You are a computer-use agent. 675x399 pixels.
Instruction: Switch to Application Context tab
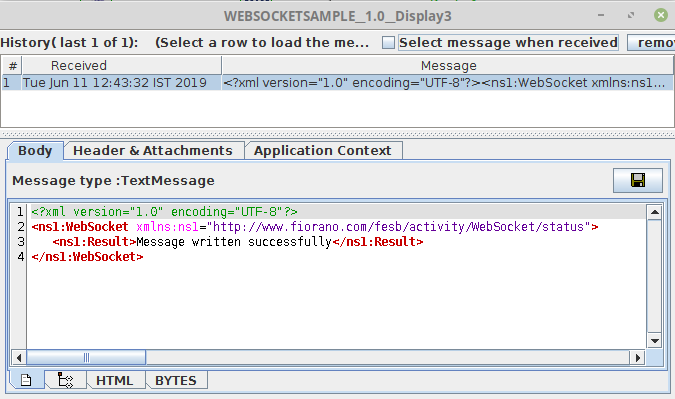322,151
